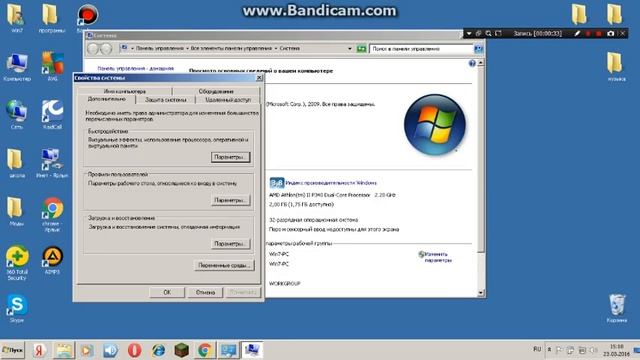Launch Internet Explorer from the taskbar
Viewport: 640px width, 360px height.
[158, 350]
